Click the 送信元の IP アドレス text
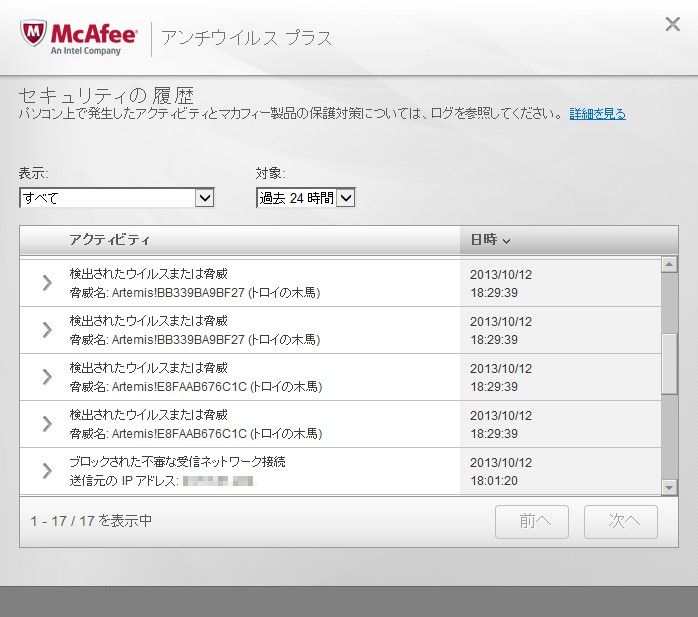Screen dimensions: 698x617 click(124, 481)
